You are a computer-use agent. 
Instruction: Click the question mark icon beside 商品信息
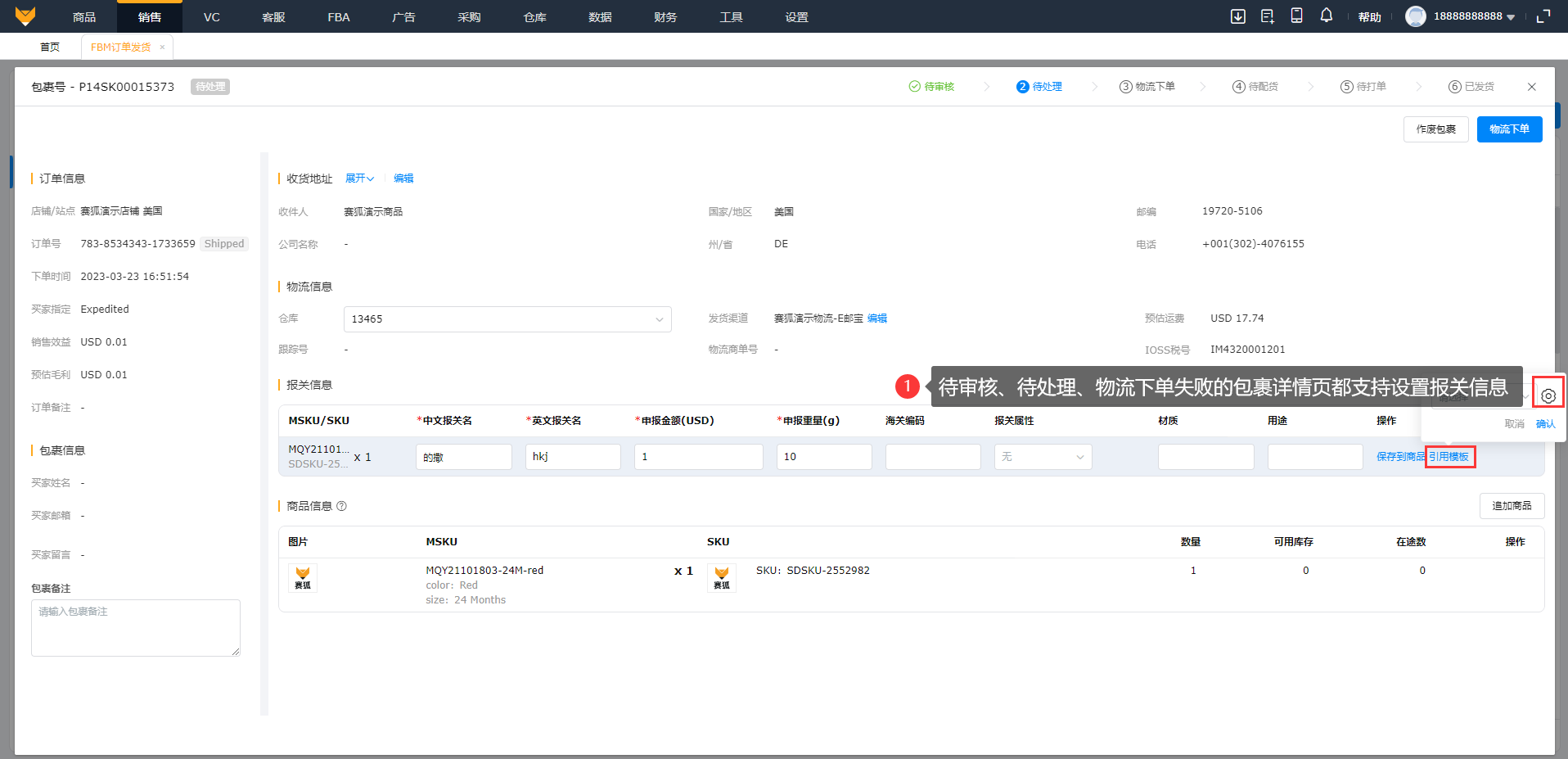341,506
